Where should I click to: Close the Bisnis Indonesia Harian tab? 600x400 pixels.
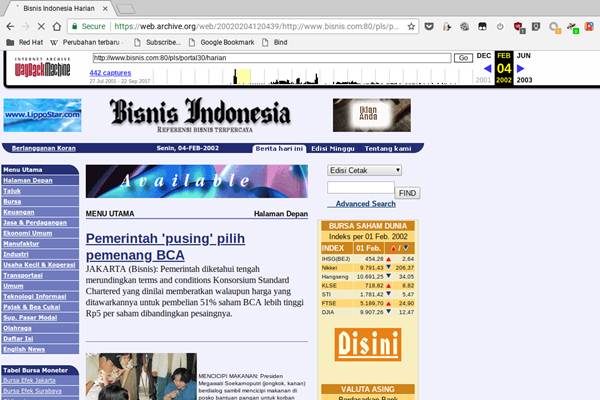tap(105, 8)
